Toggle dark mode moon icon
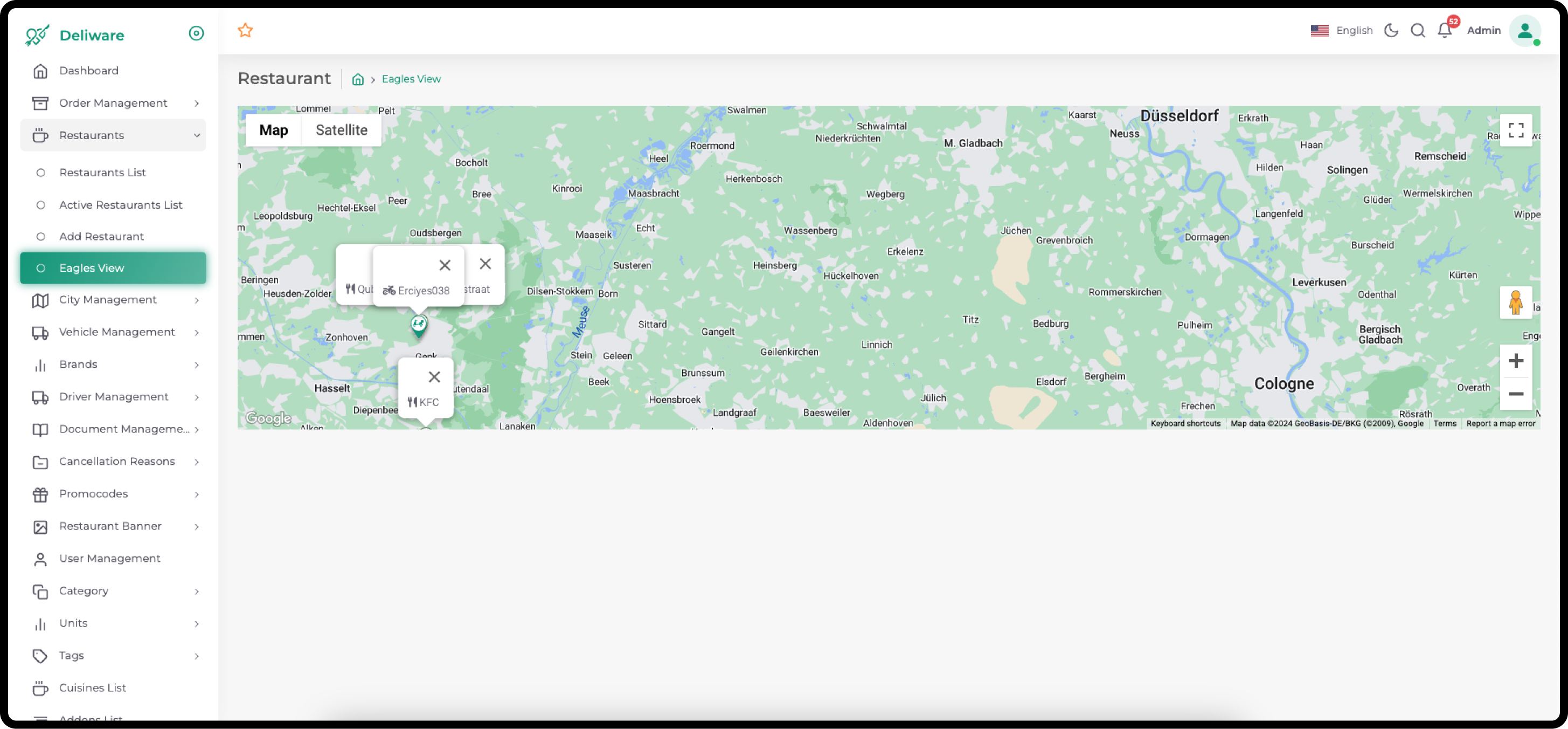This screenshot has width=1568, height=729. [1391, 30]
